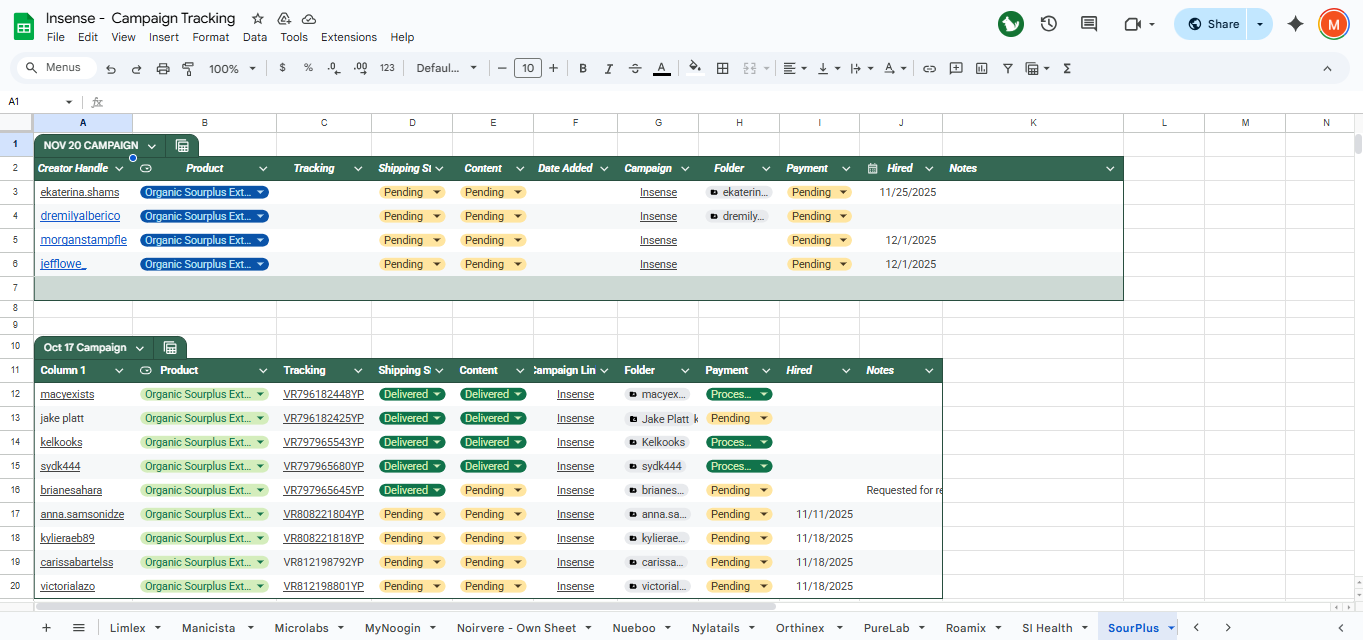Open the Insert menu
This screenshot has width=1363, height=640.
tap(164, 37)
